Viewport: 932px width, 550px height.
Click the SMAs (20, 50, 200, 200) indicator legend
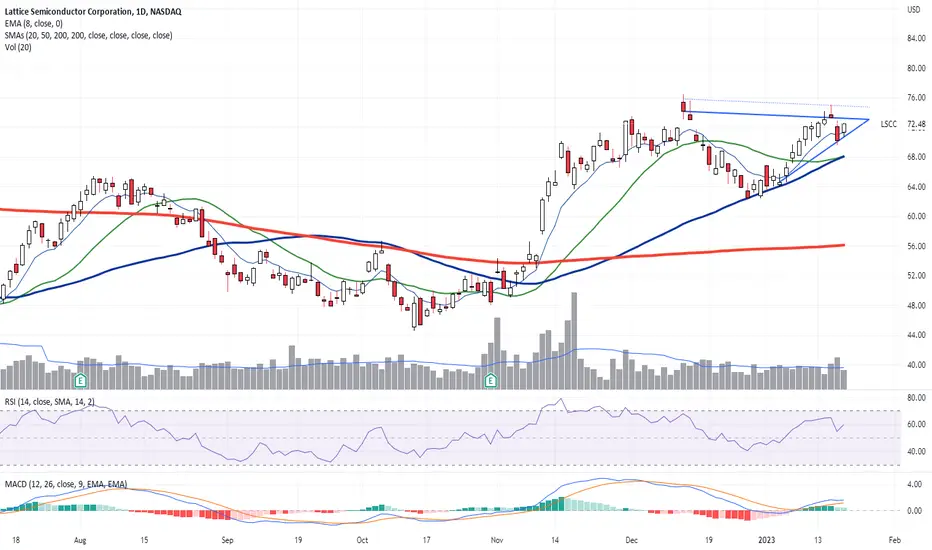click(x=89, y=35)
